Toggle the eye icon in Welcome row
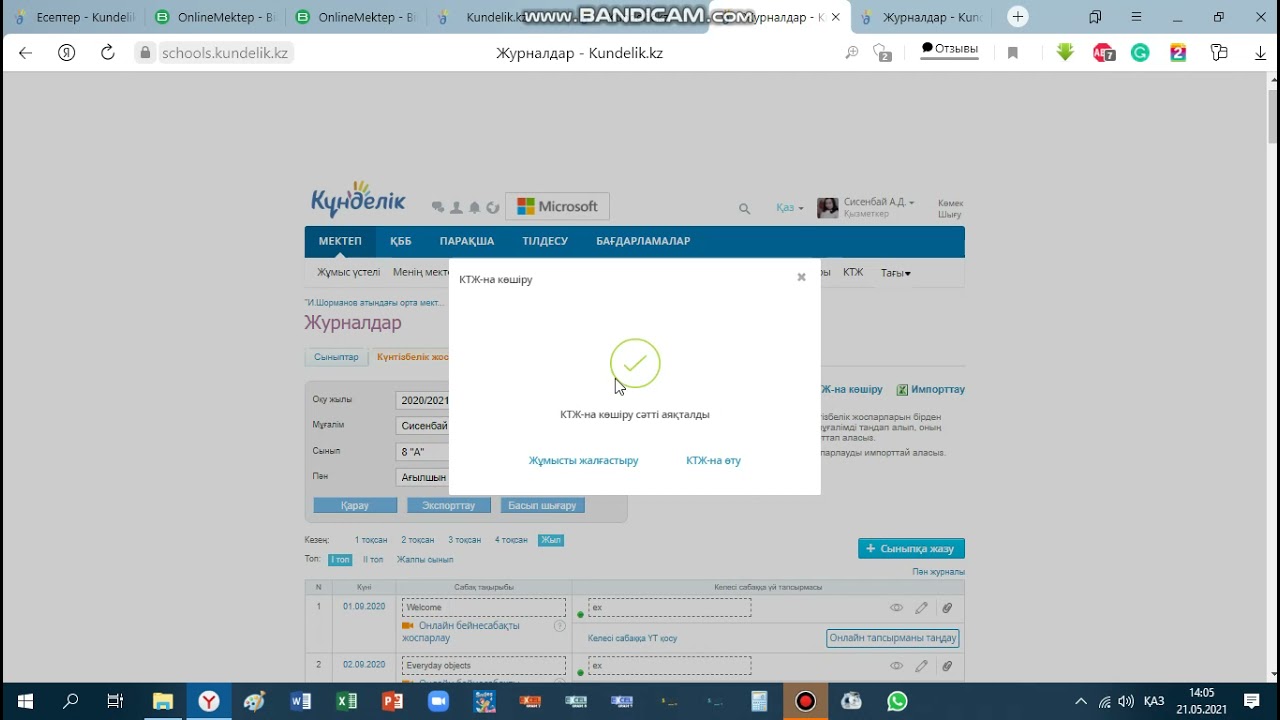Screen dimensions: 1280x720 [x=896, y=608]
